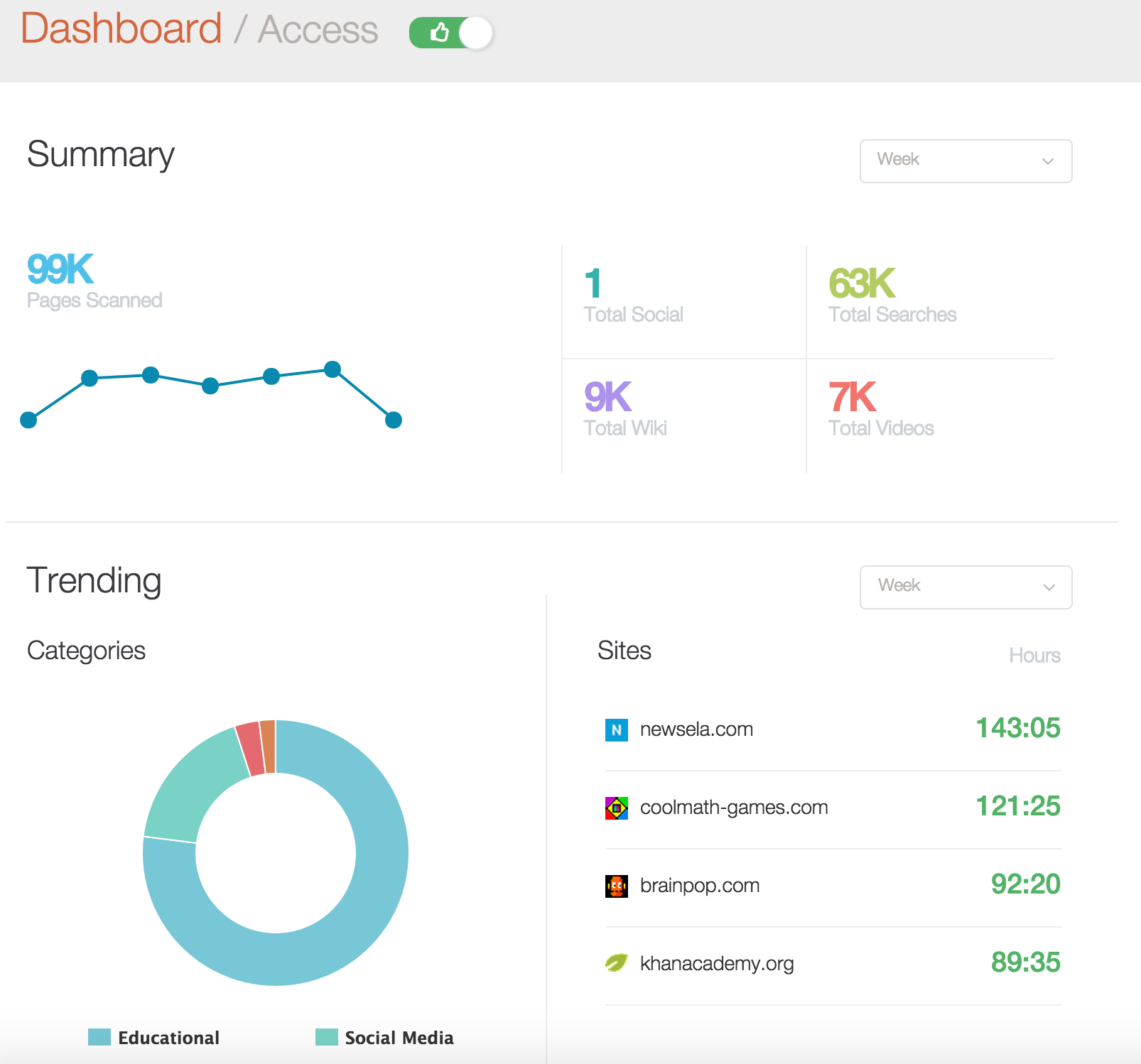Click the khanacademy.org leaf favicon
Viewport: 1141px width, 1064px height.
coord(616,963)
